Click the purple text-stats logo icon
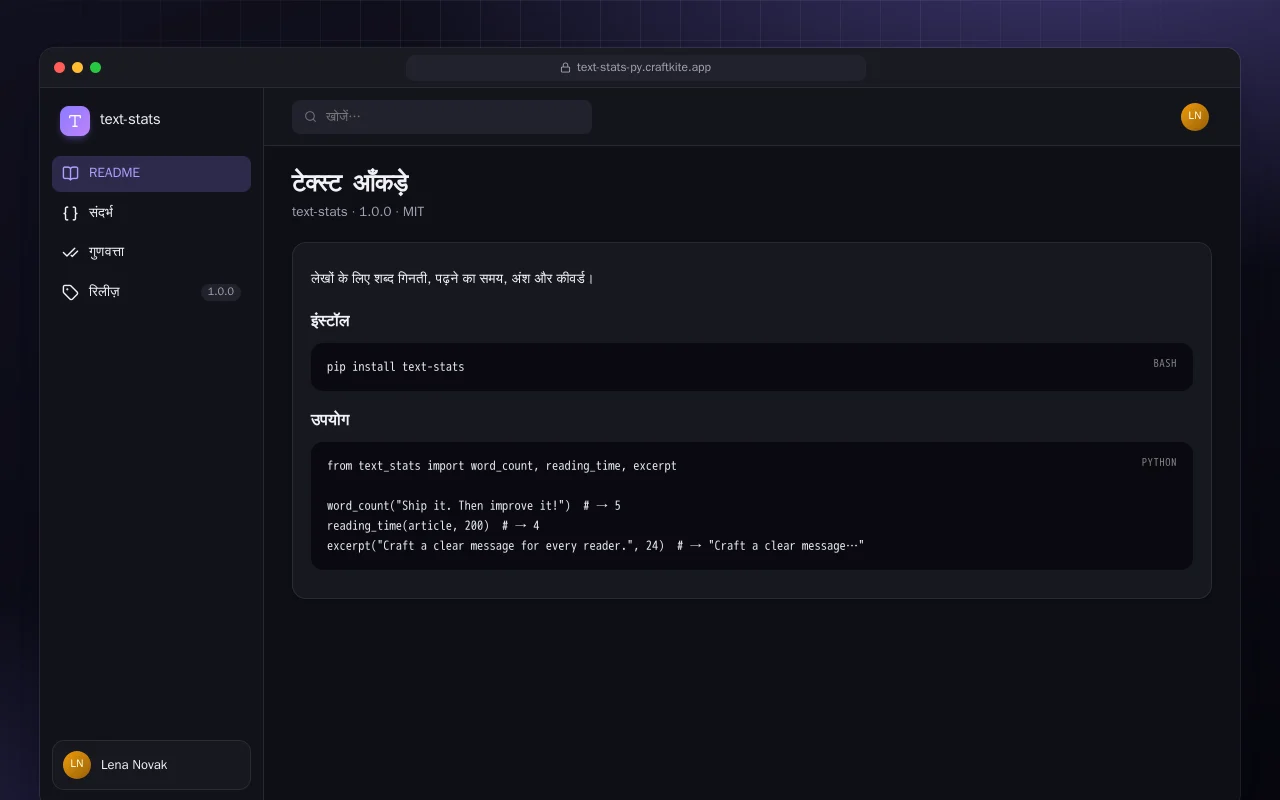The width and height of the screenshot is (1280, 800). [75, 121]
